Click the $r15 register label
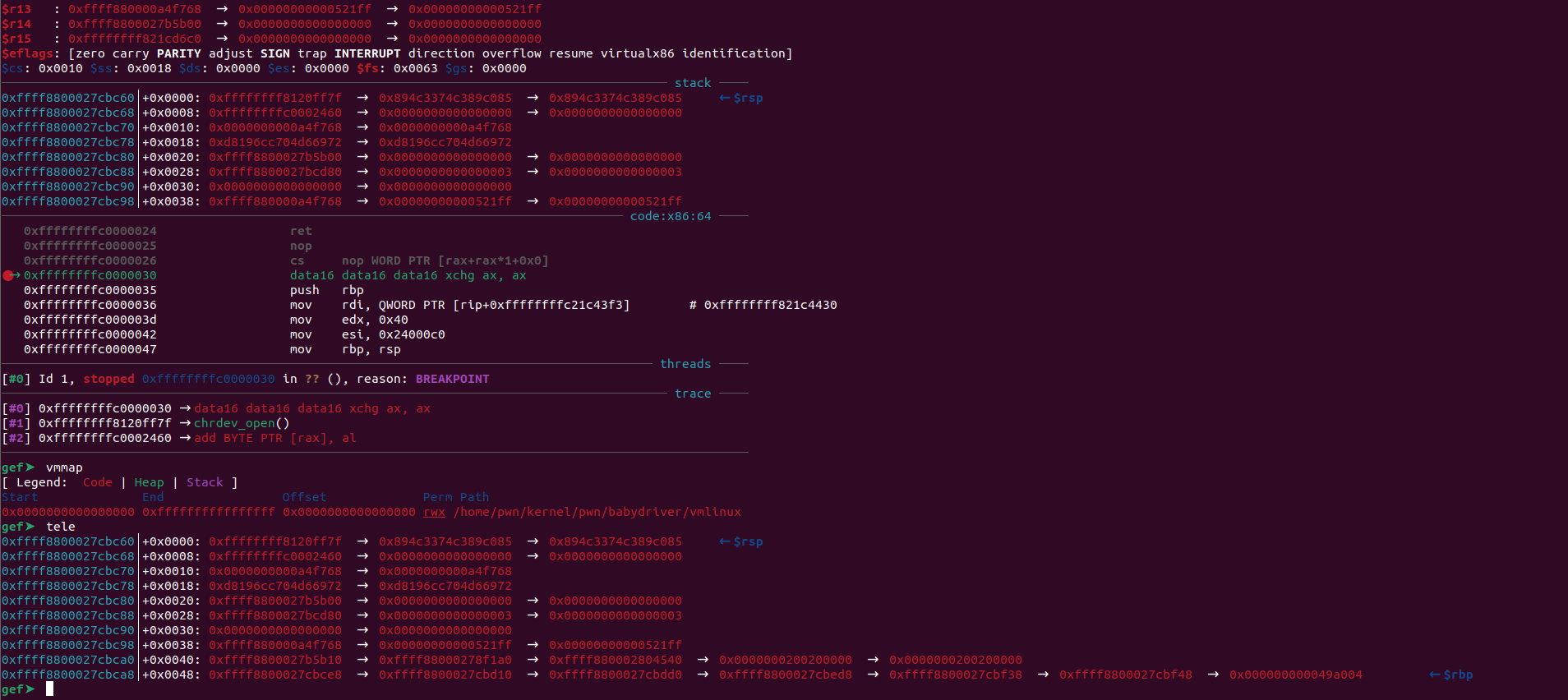The width and height of the screenshot is (1568, 700). pyautogui.click(x=16, y=39)
